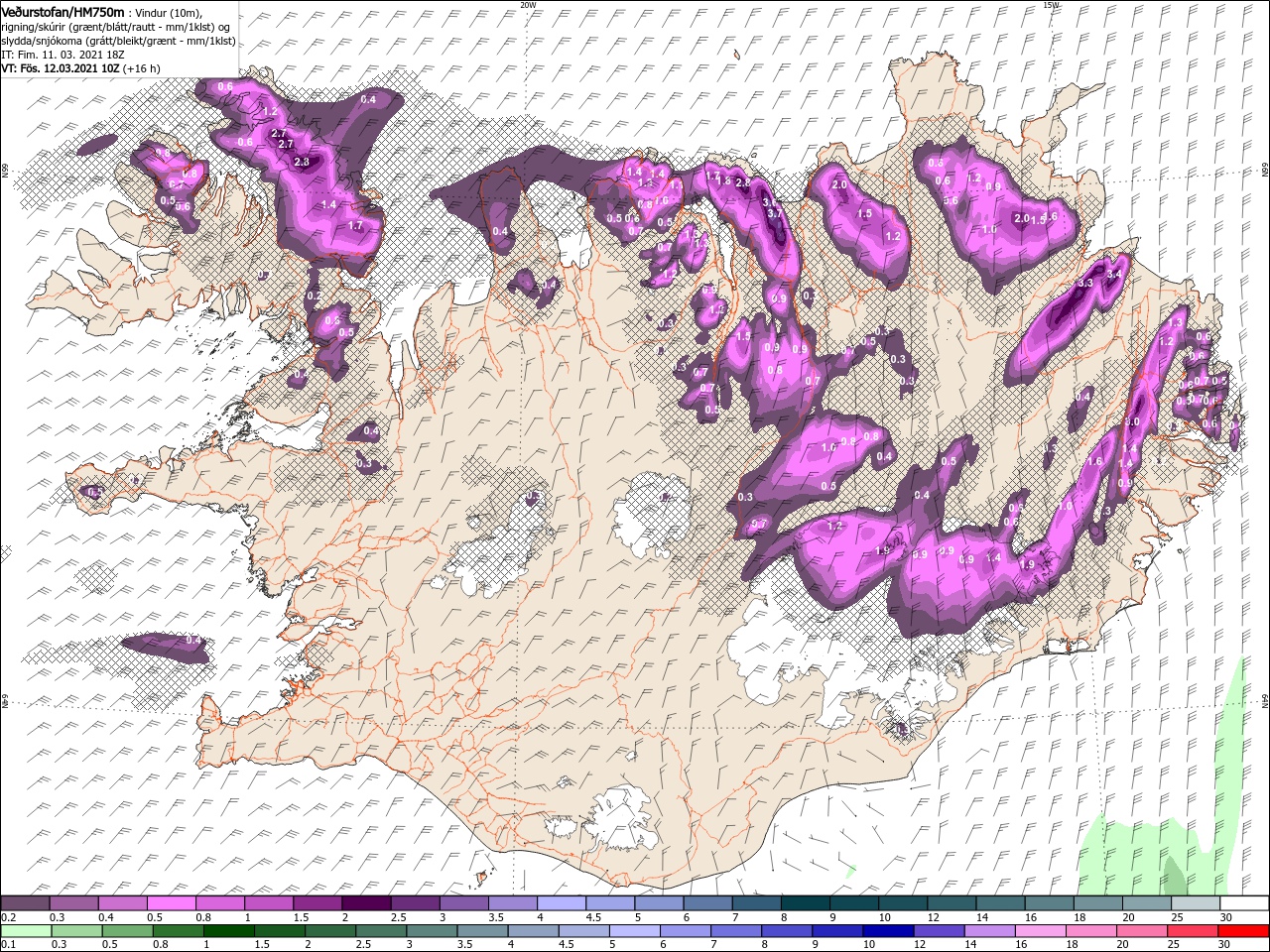Click the 20W longitude label

(528, 5)
